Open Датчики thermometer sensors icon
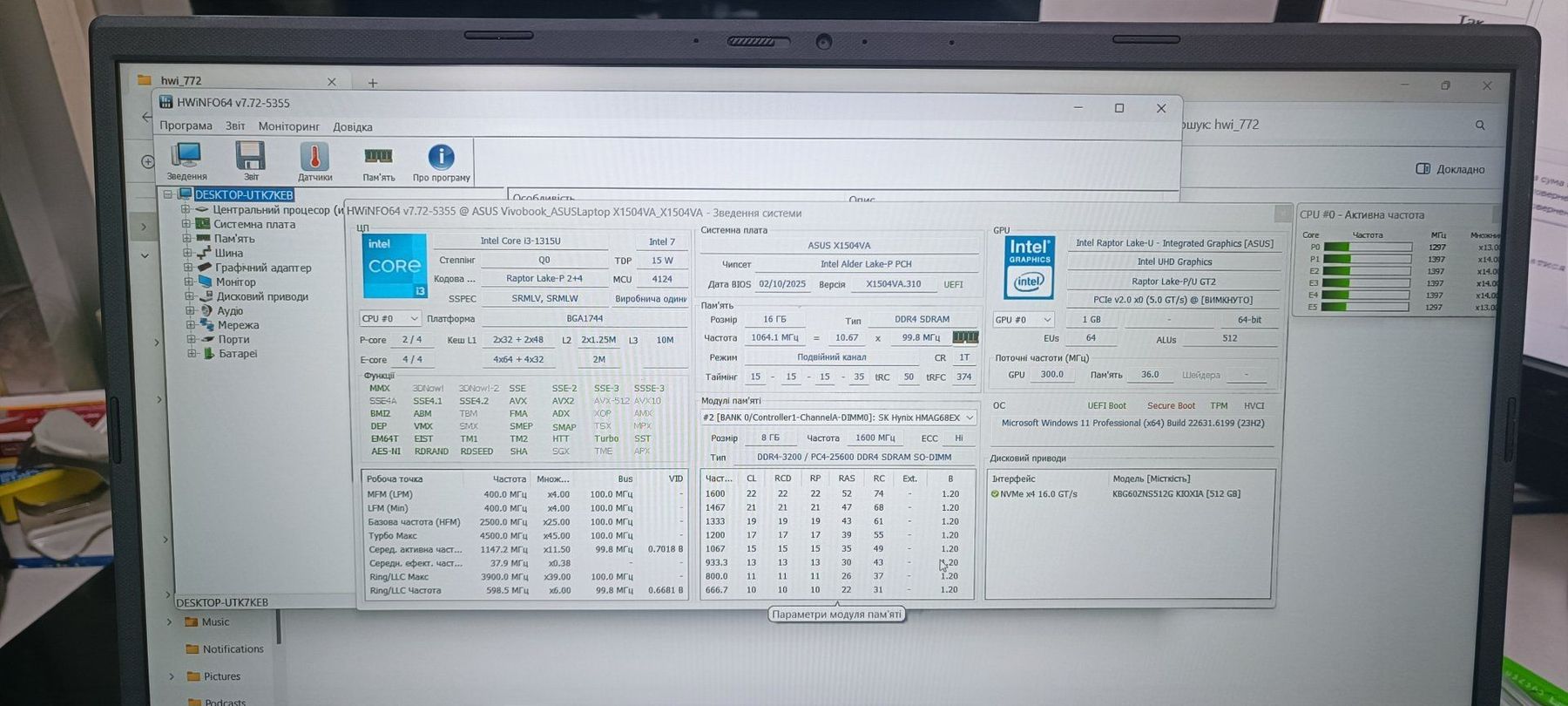The height and width of the screenshot is (706, 1568). click(314, 158)
